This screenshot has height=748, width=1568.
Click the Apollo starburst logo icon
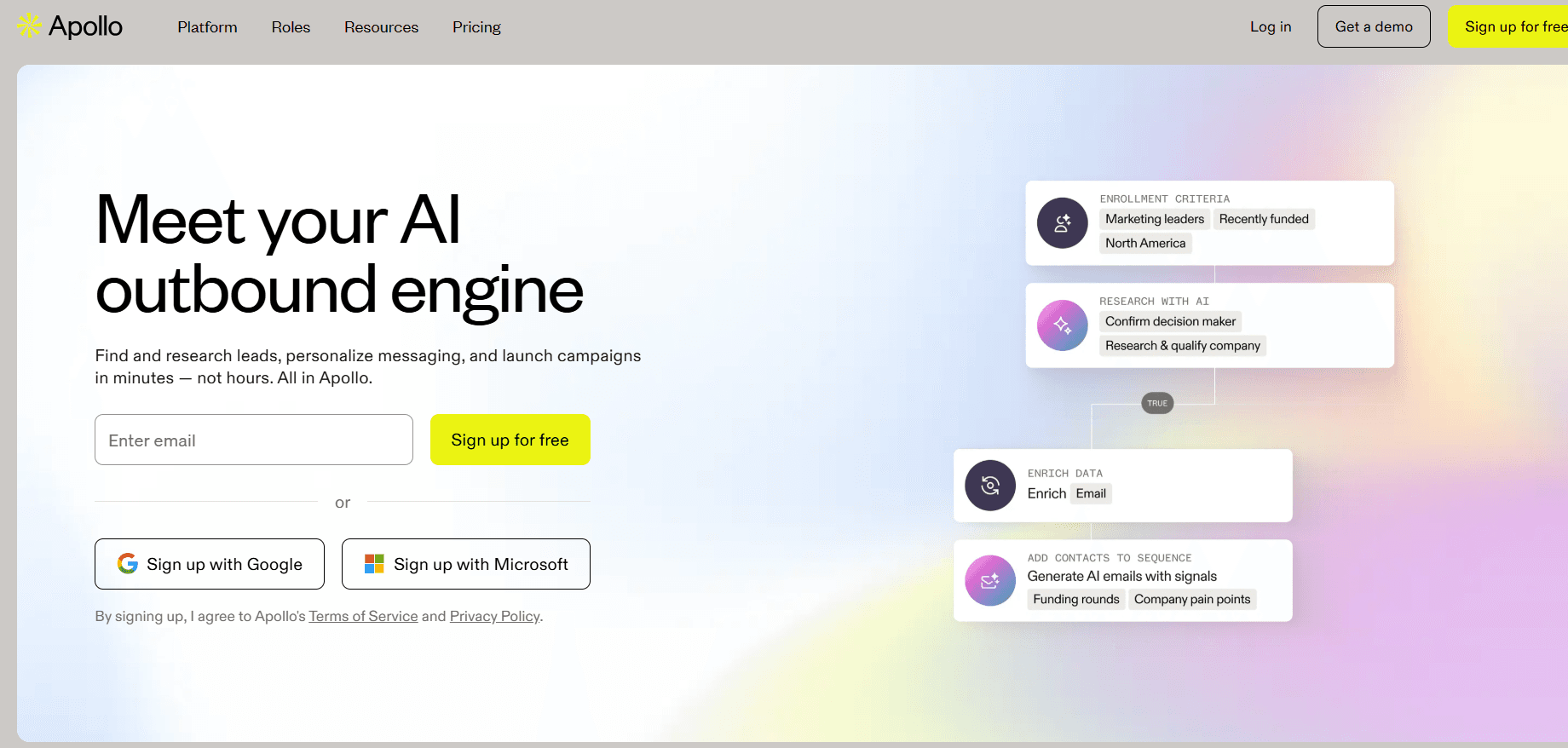tap(29, 26)
